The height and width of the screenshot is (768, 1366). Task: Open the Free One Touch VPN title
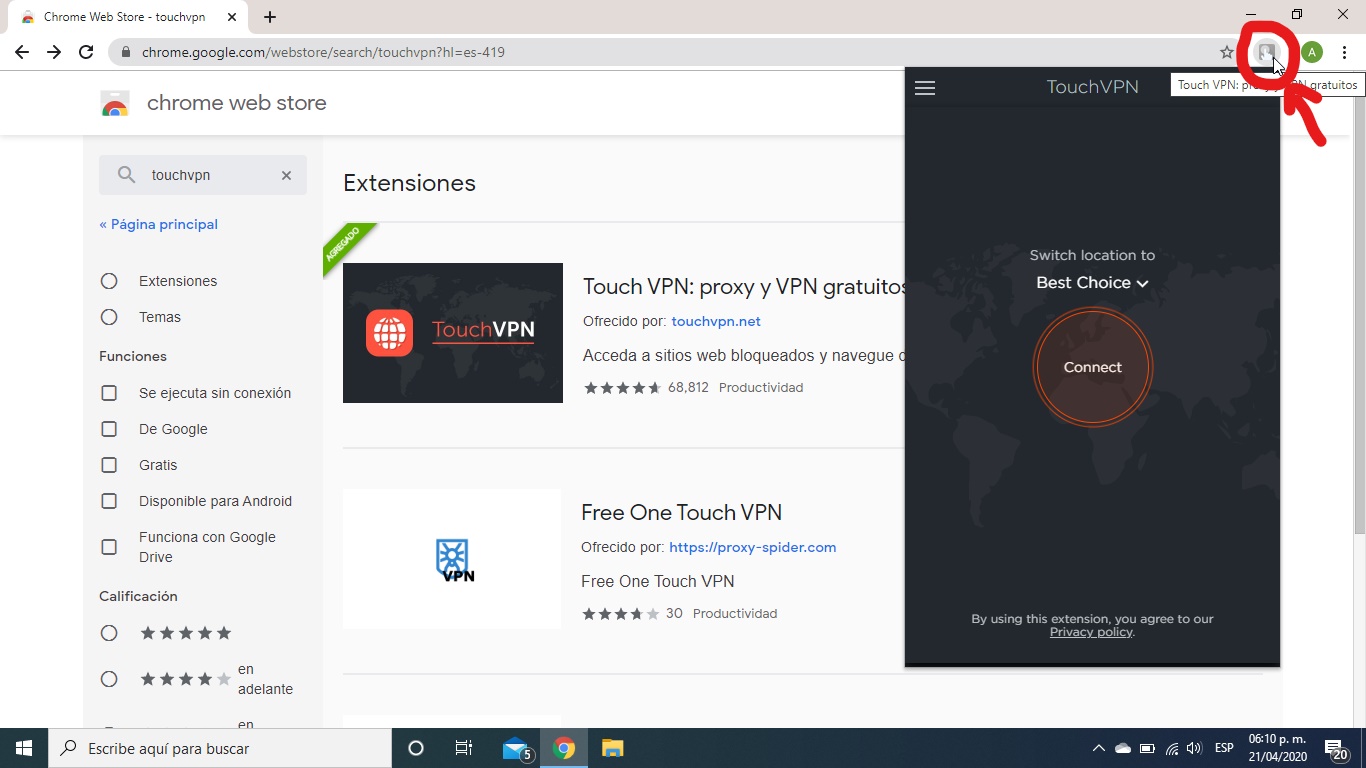coord(681,512)
